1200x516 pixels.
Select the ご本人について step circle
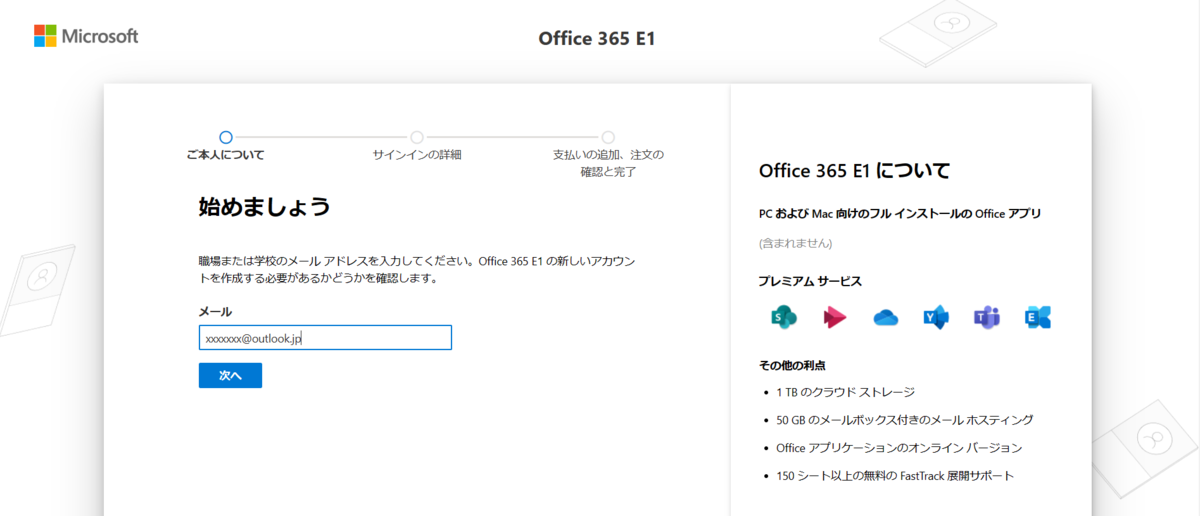pyautogui.click(x=226, y=137)
